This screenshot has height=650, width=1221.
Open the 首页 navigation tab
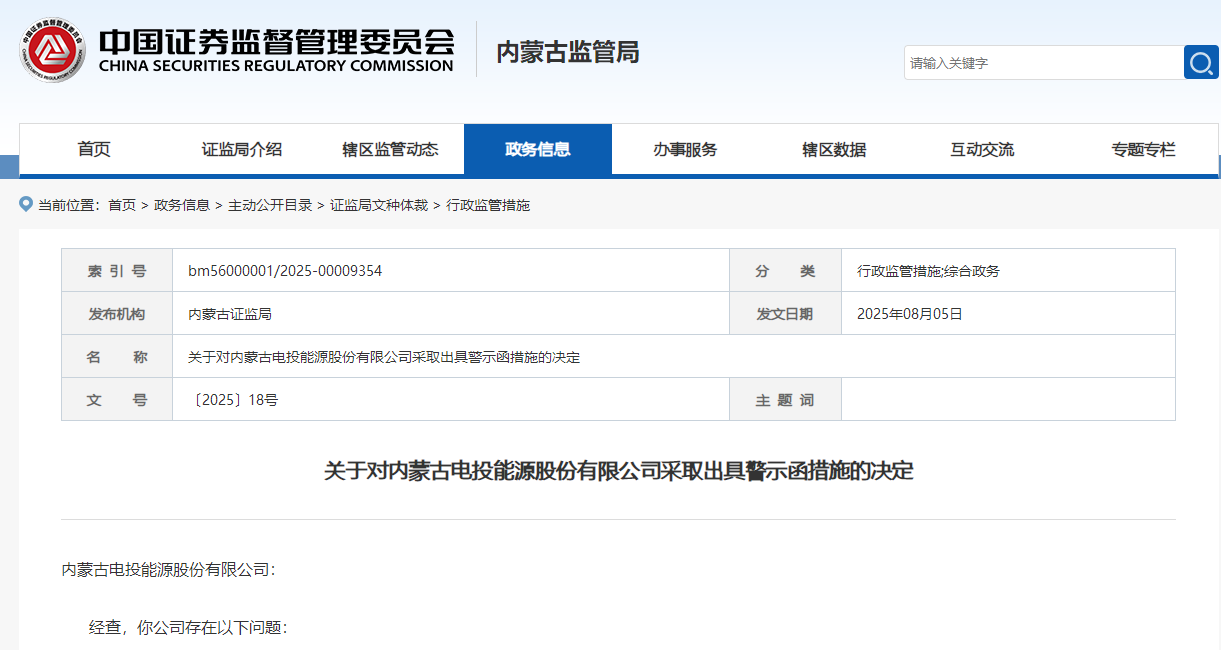94,149
